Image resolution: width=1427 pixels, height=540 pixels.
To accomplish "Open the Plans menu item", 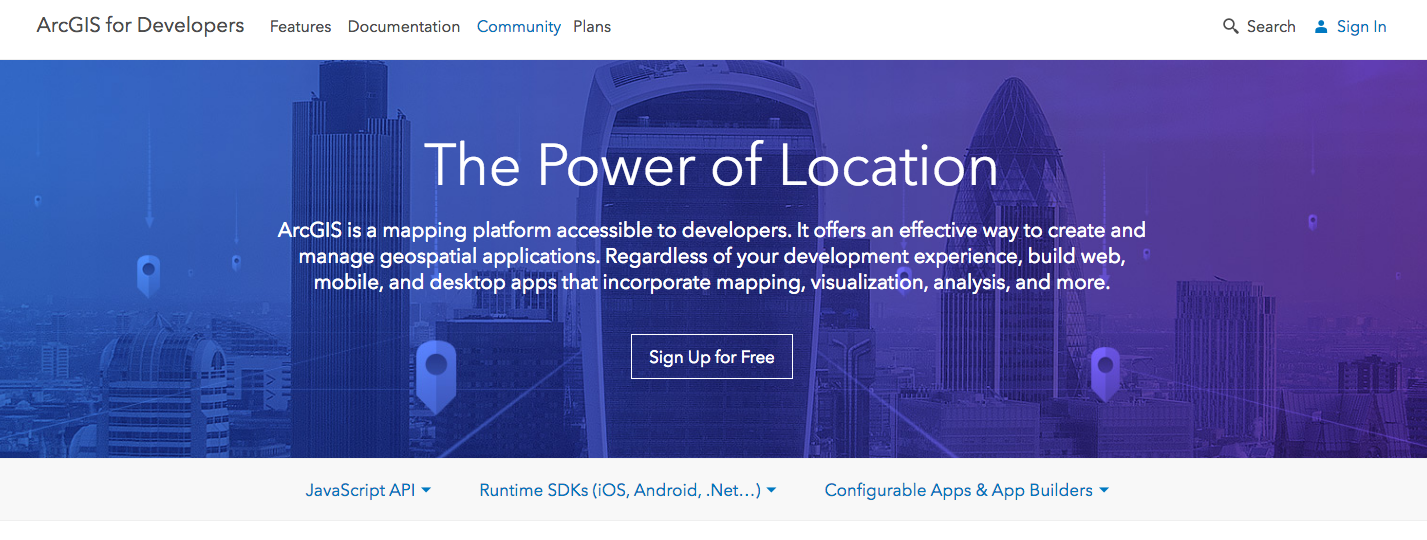I will pos(592,27).
